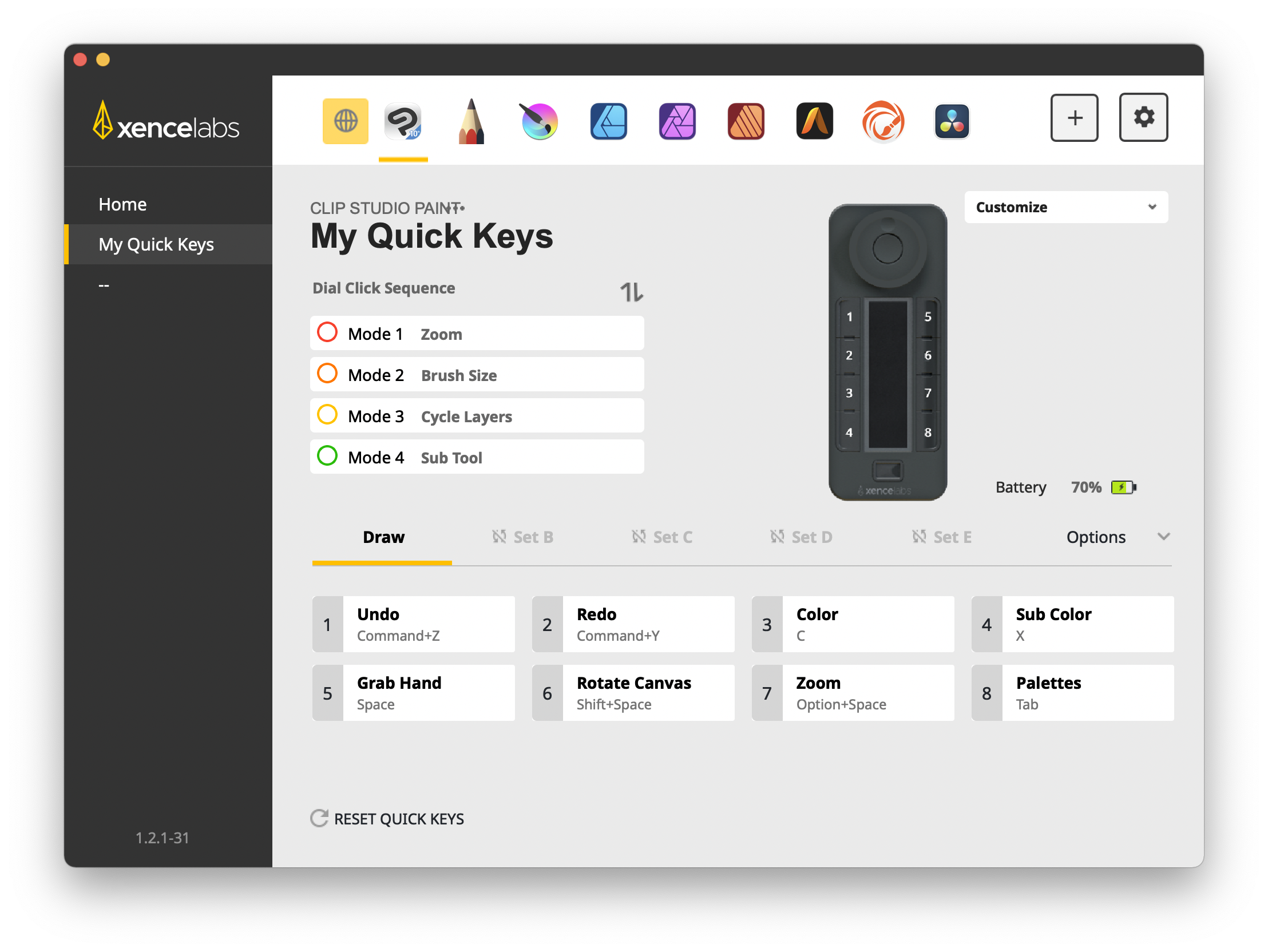Choose the Affinity Photo app icon
1268x952 pixels.
point(677,121)
